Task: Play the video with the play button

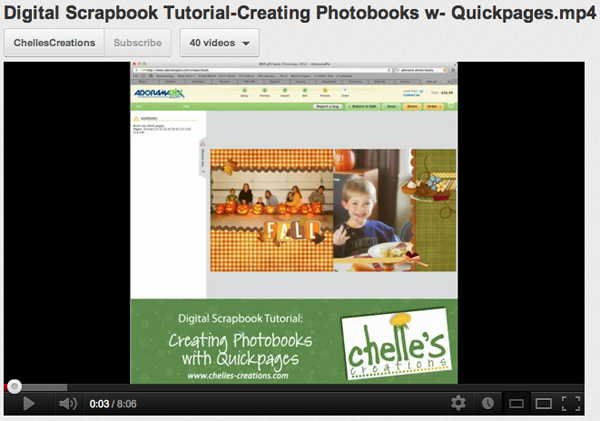Action: pyautogui.click(x=29, y=403)
